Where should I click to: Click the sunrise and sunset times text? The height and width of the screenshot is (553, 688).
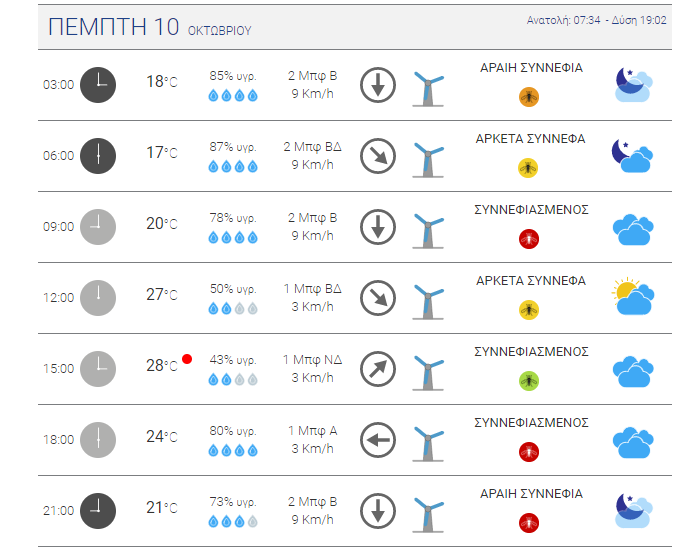(596, 20)
